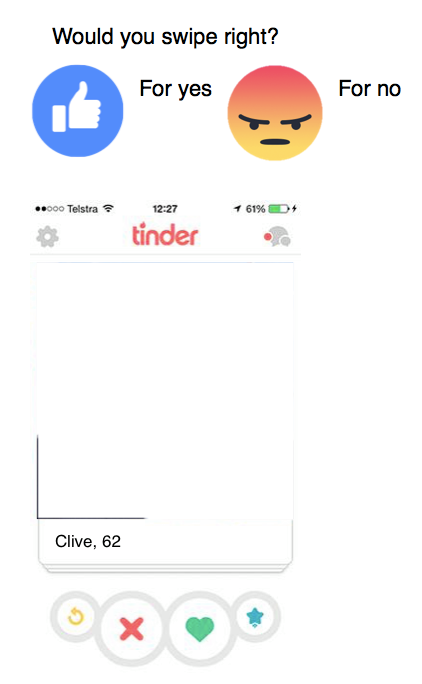Click the signal strength dots

(x=50, y=209)
